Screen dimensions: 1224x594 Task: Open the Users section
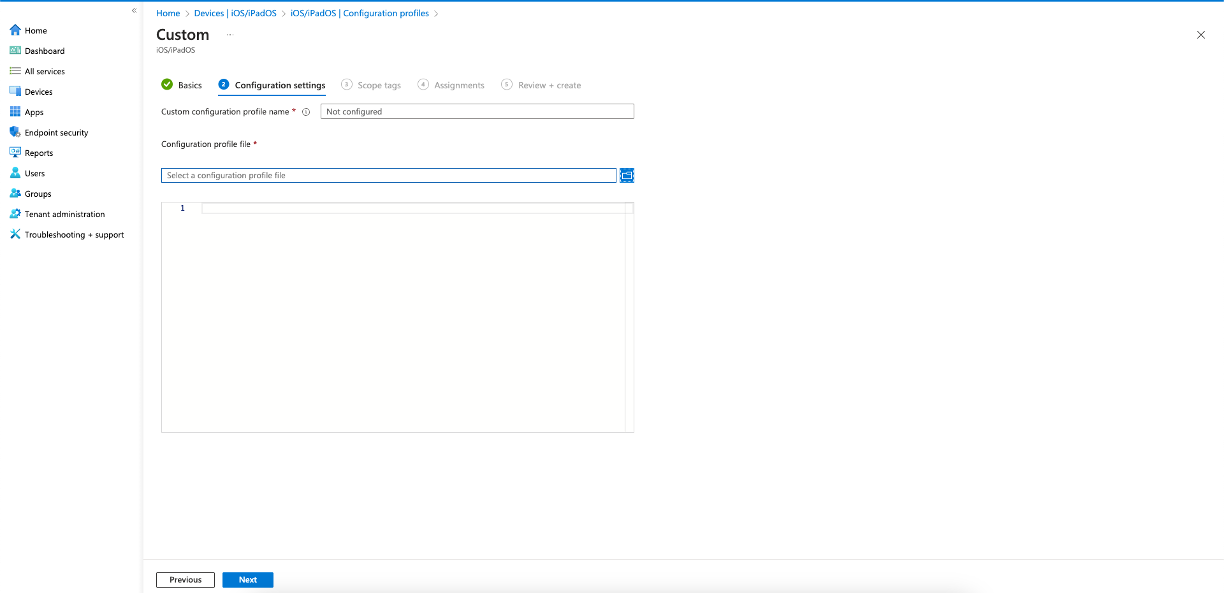point(14,173)
